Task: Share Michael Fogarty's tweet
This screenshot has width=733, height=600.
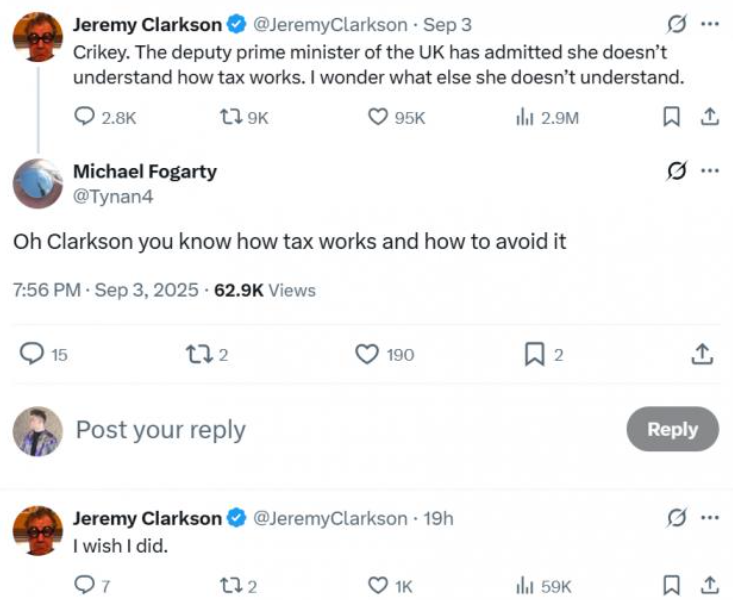Action: (702, 354)
